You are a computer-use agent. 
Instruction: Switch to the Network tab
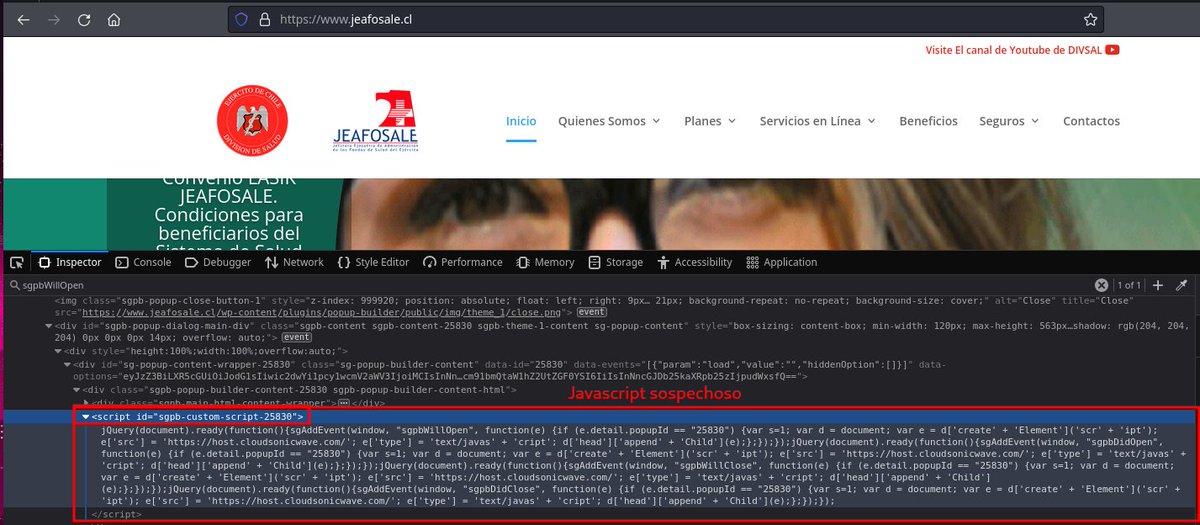(x=294, y=262)
